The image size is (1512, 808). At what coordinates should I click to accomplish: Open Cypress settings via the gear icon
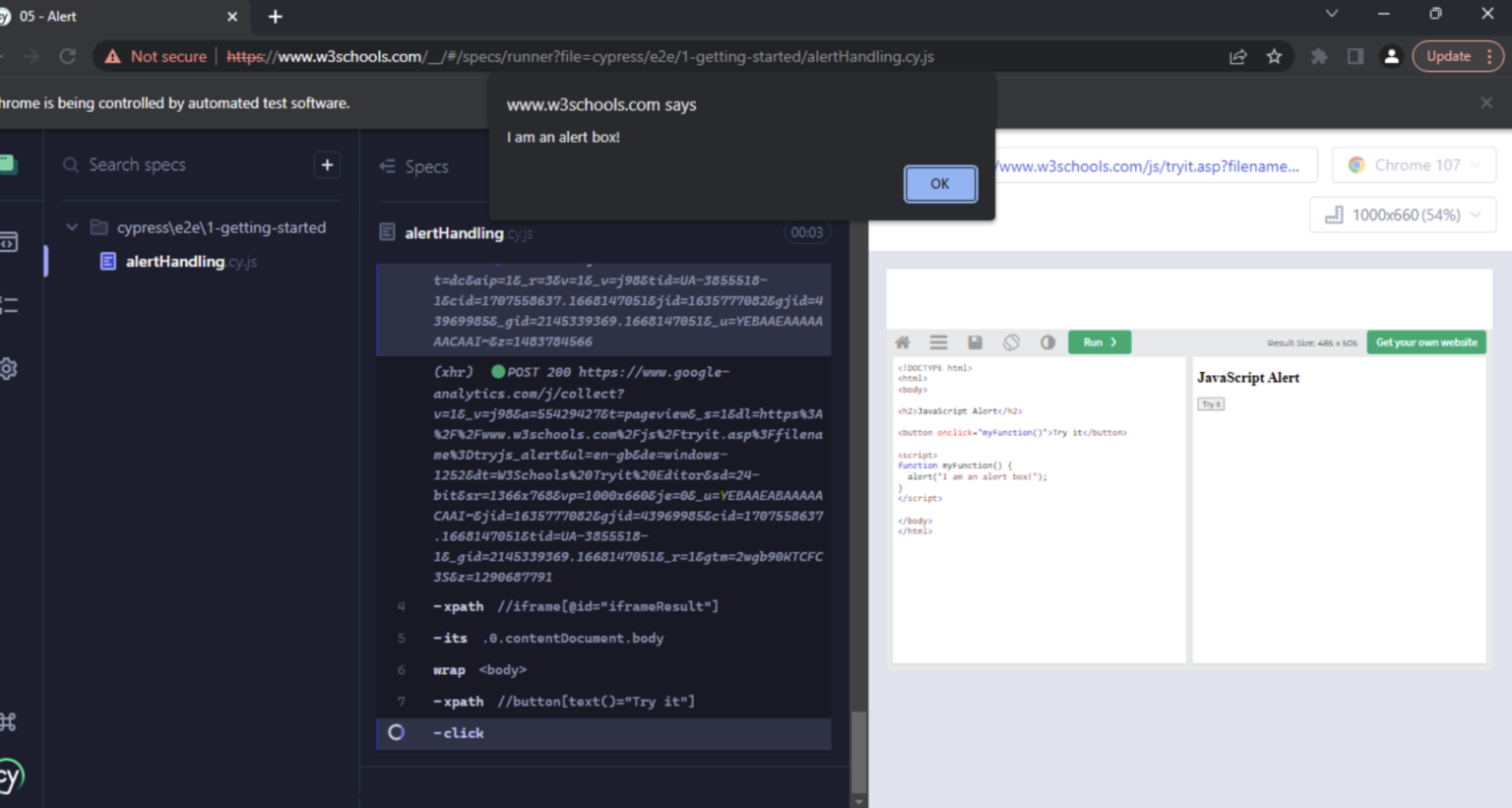(9, 367)
